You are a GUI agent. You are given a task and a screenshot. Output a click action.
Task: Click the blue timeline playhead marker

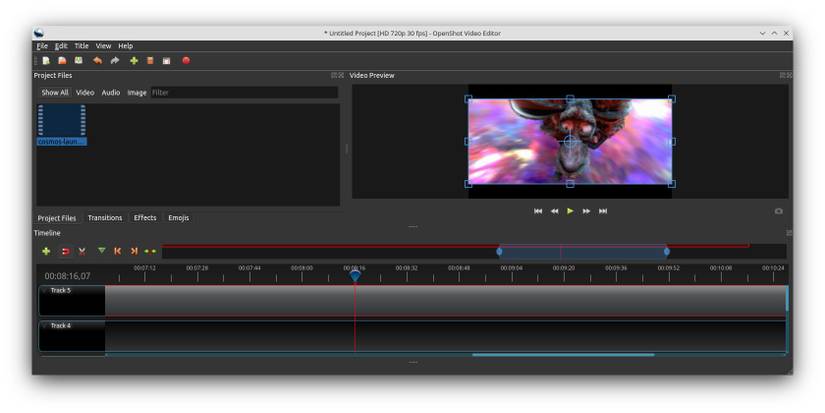(x=355, y=275)
